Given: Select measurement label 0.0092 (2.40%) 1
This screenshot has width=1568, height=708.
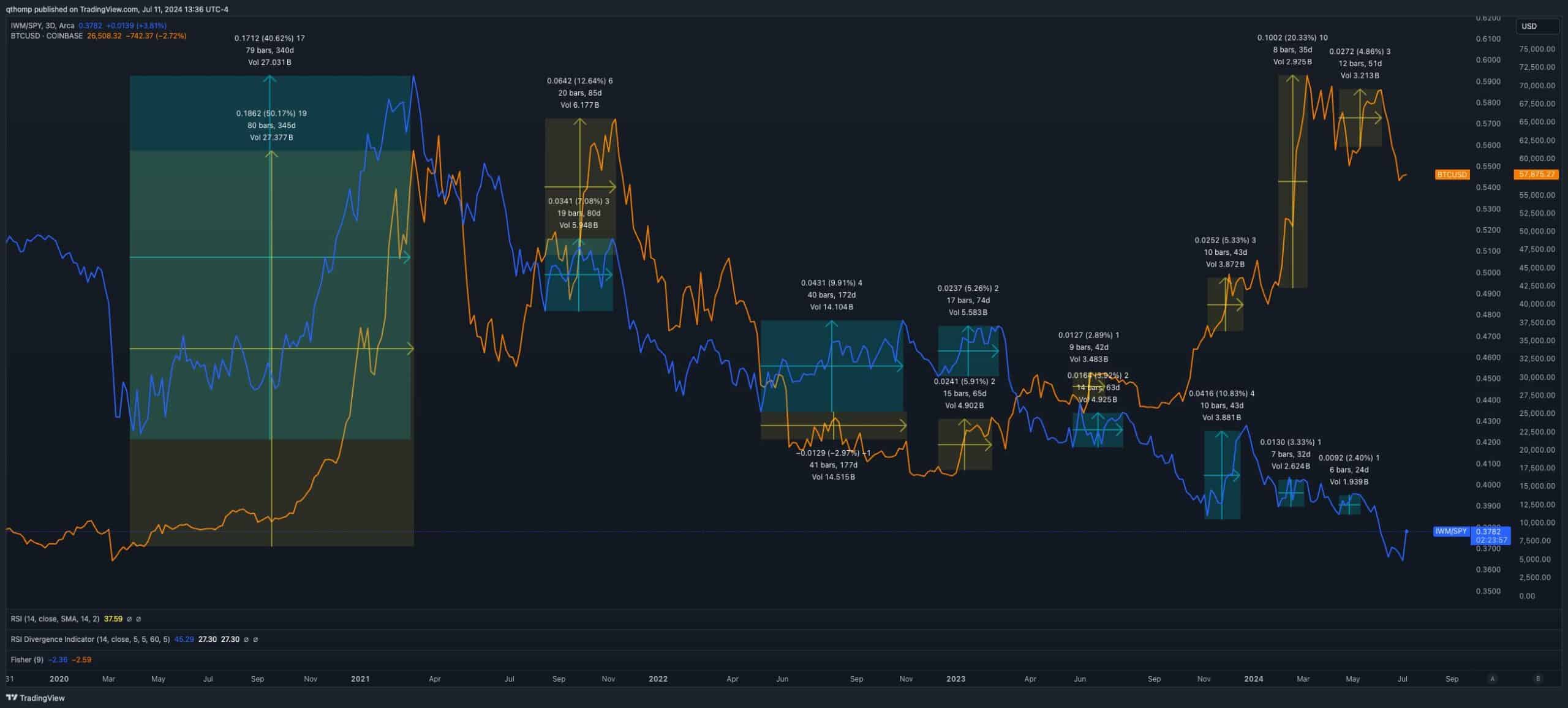Looking at the screenshot, I should click(x=1349, y=458).
